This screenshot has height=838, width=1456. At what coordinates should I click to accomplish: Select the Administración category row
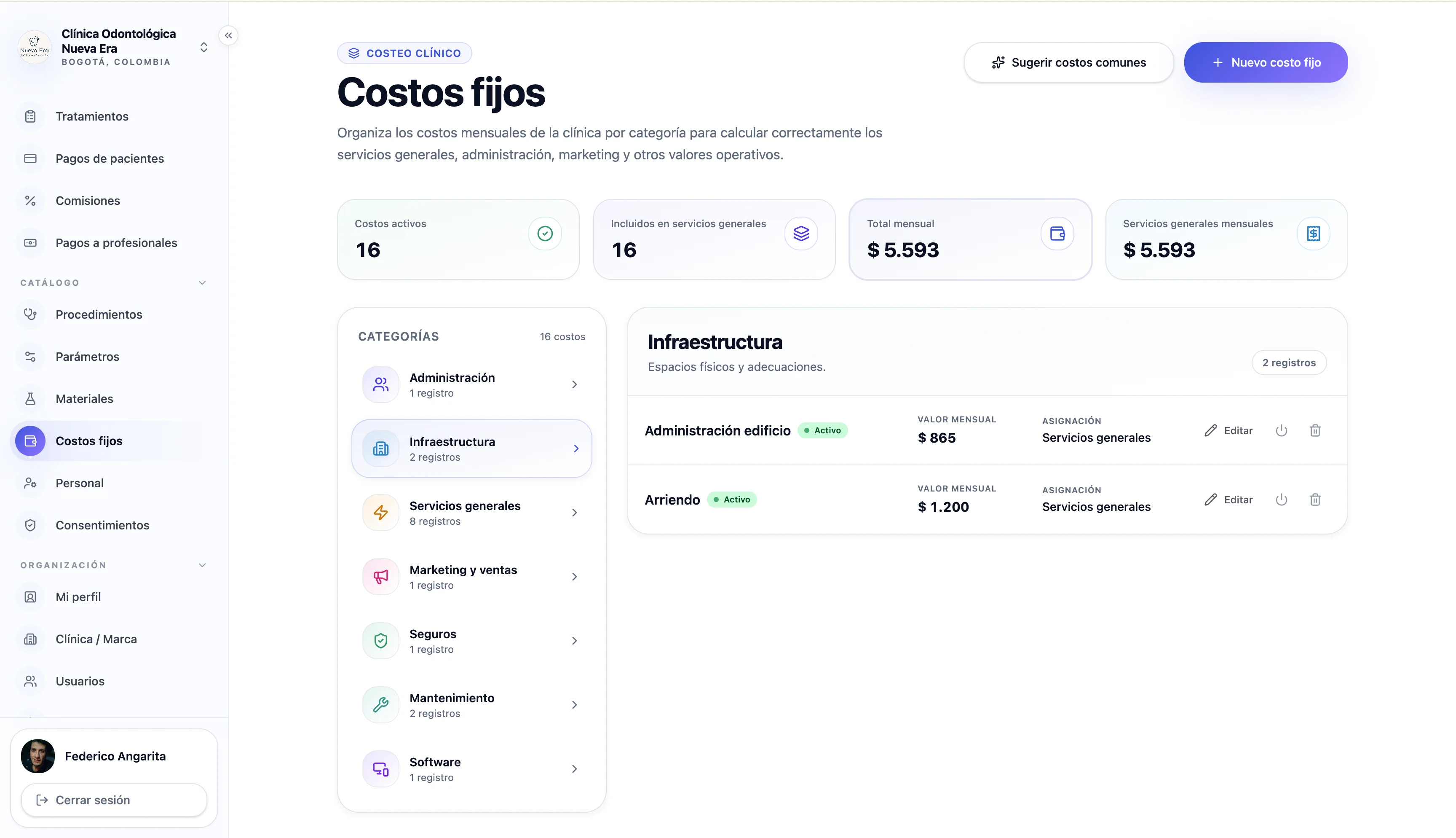471,384
